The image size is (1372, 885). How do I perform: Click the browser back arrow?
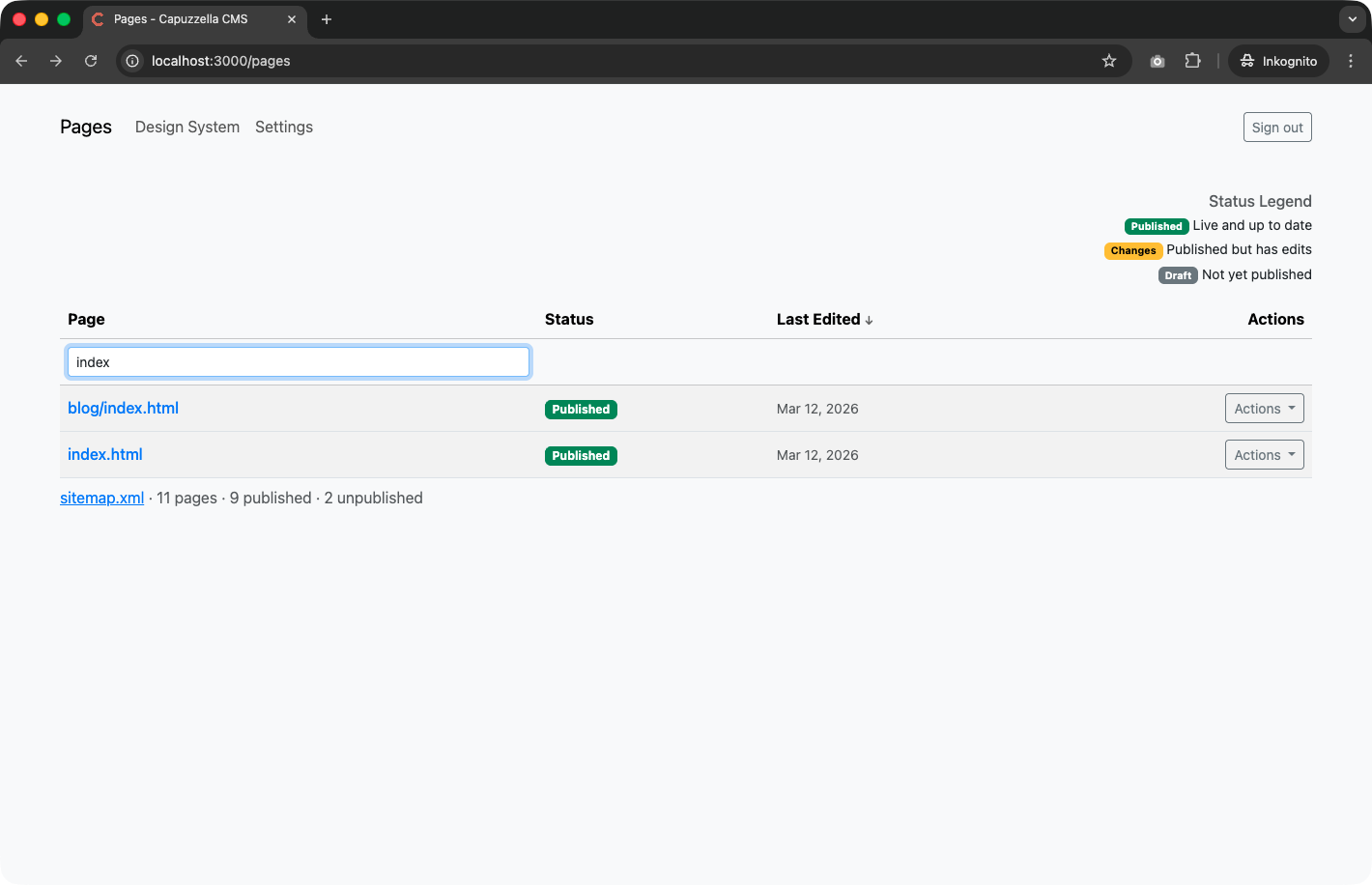point(21,61)
